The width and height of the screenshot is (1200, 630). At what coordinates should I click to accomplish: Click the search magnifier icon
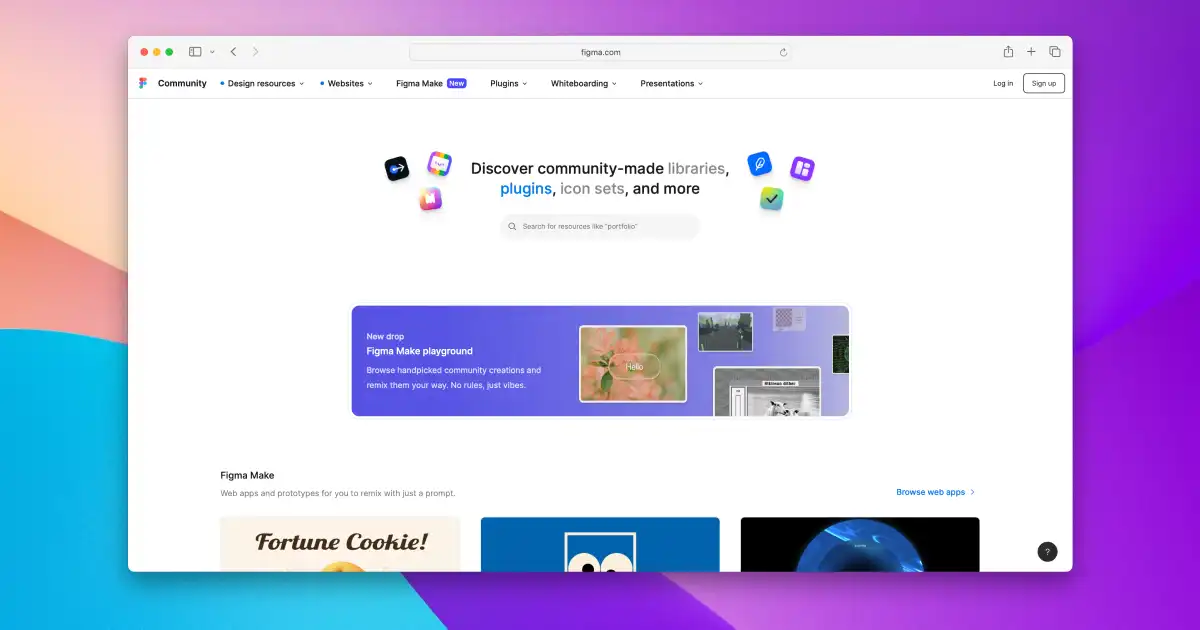(x=512, y=227)
